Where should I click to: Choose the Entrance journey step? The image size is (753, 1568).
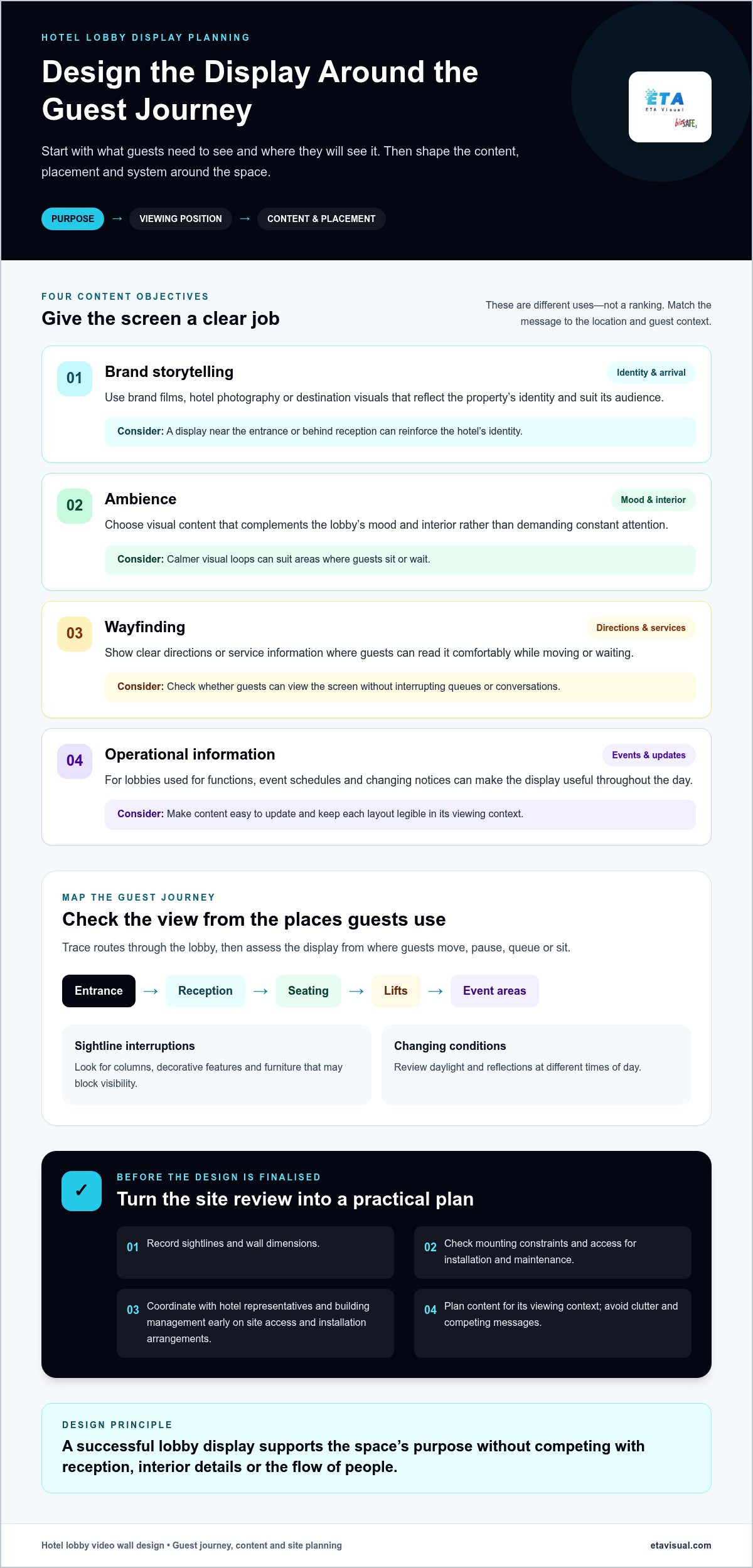coord(99,991)
